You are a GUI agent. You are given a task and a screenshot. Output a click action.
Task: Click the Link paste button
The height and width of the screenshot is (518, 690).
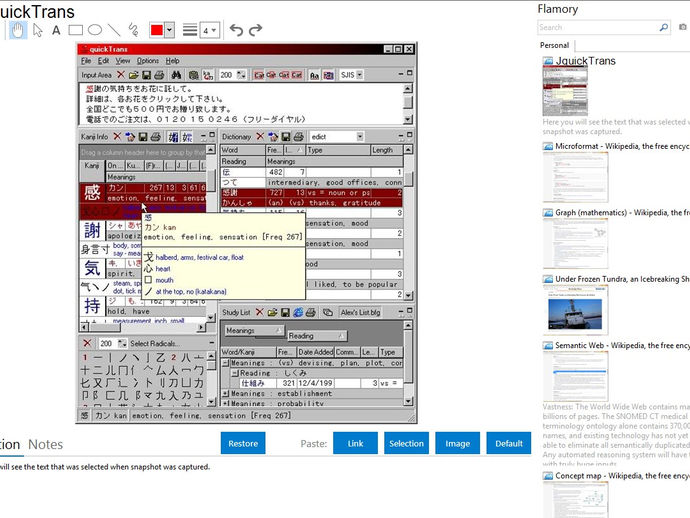tap(355, 443)
